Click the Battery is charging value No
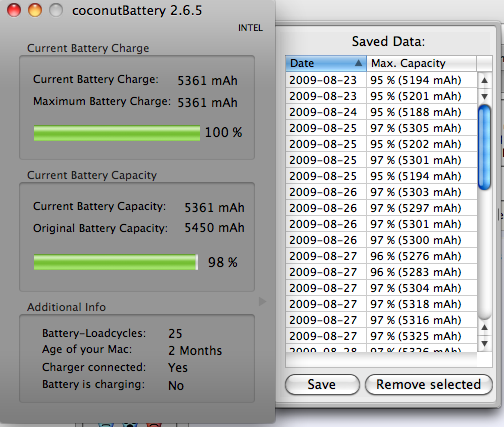The height and width of the screenshot is (427, 504). [176, 386]
